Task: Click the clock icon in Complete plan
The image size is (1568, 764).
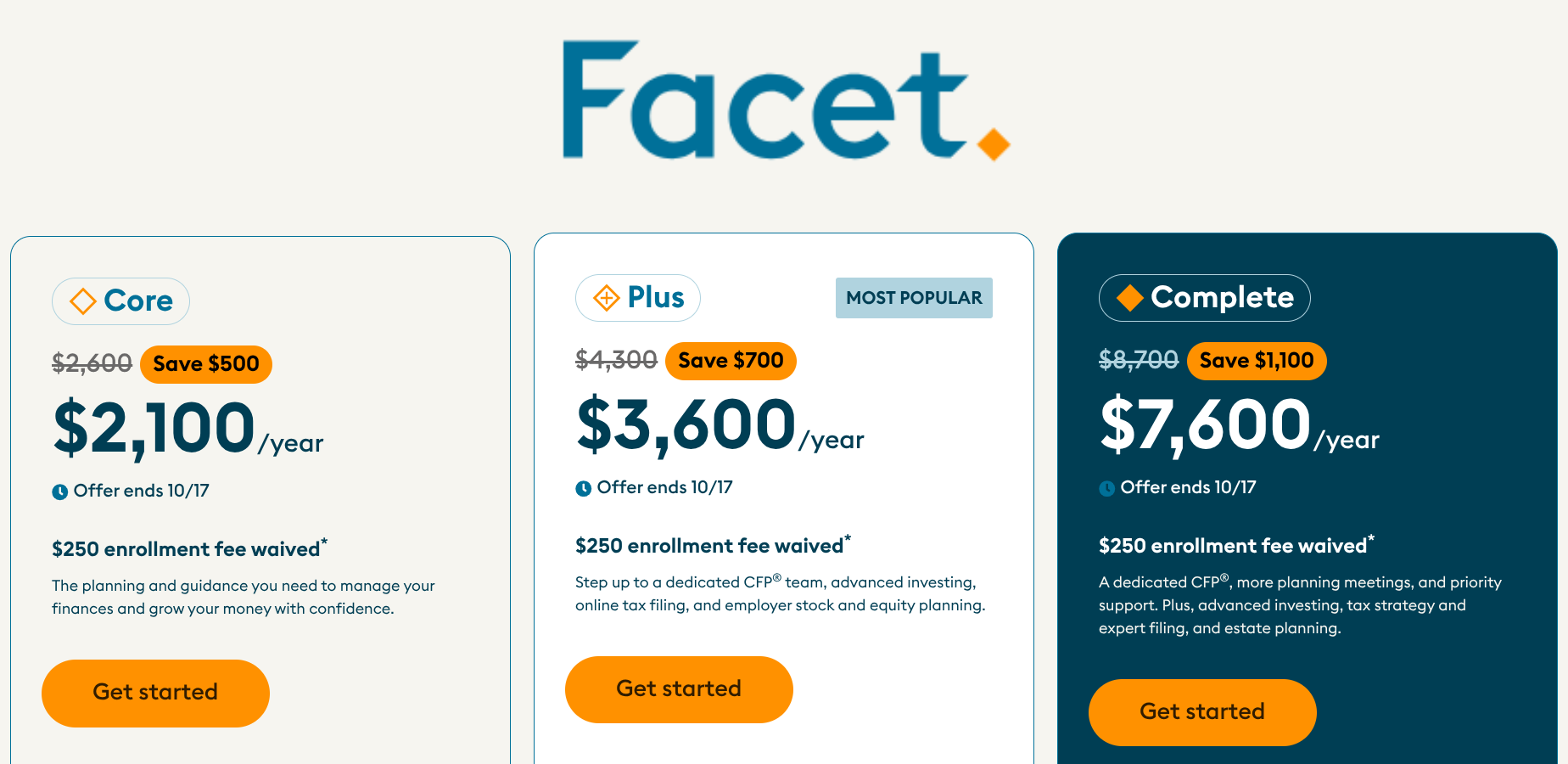Action: point(1106,488)
